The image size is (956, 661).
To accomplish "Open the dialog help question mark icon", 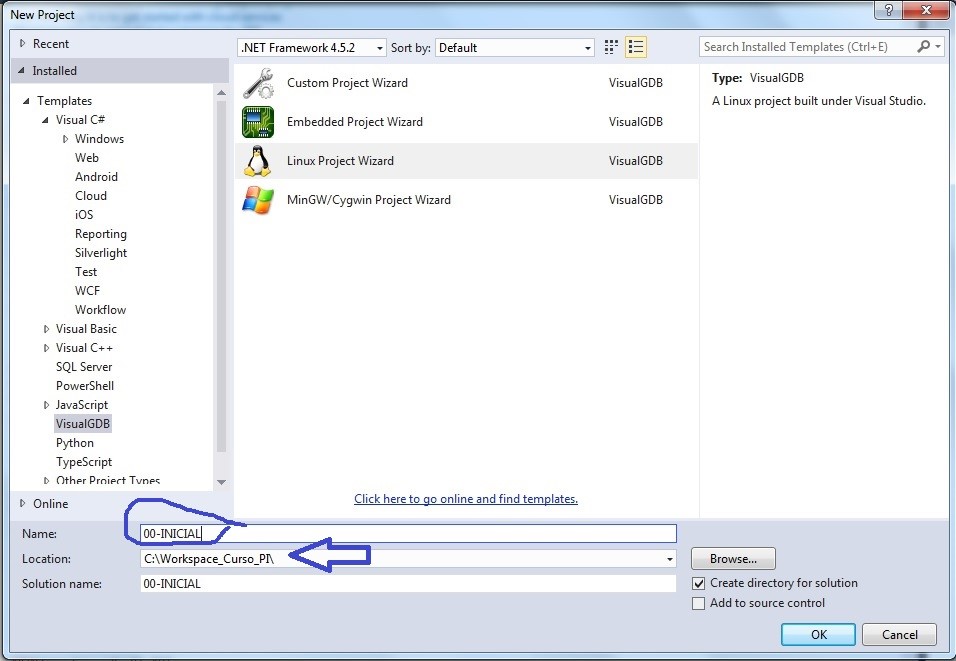I will 888,10.
